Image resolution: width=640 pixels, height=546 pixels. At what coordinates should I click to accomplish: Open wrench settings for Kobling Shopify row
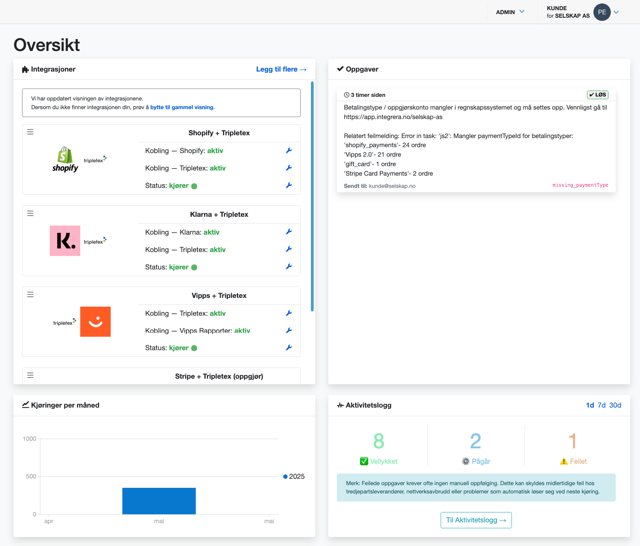289,151
